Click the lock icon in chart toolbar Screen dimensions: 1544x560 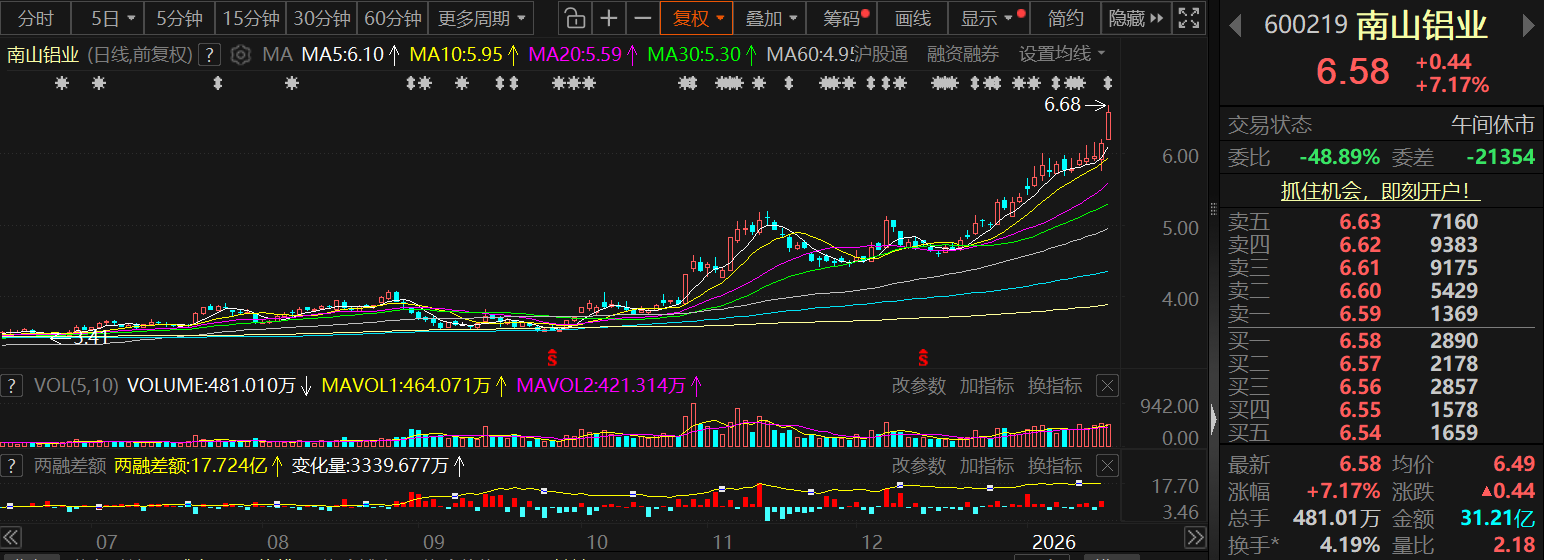[573, 18]
